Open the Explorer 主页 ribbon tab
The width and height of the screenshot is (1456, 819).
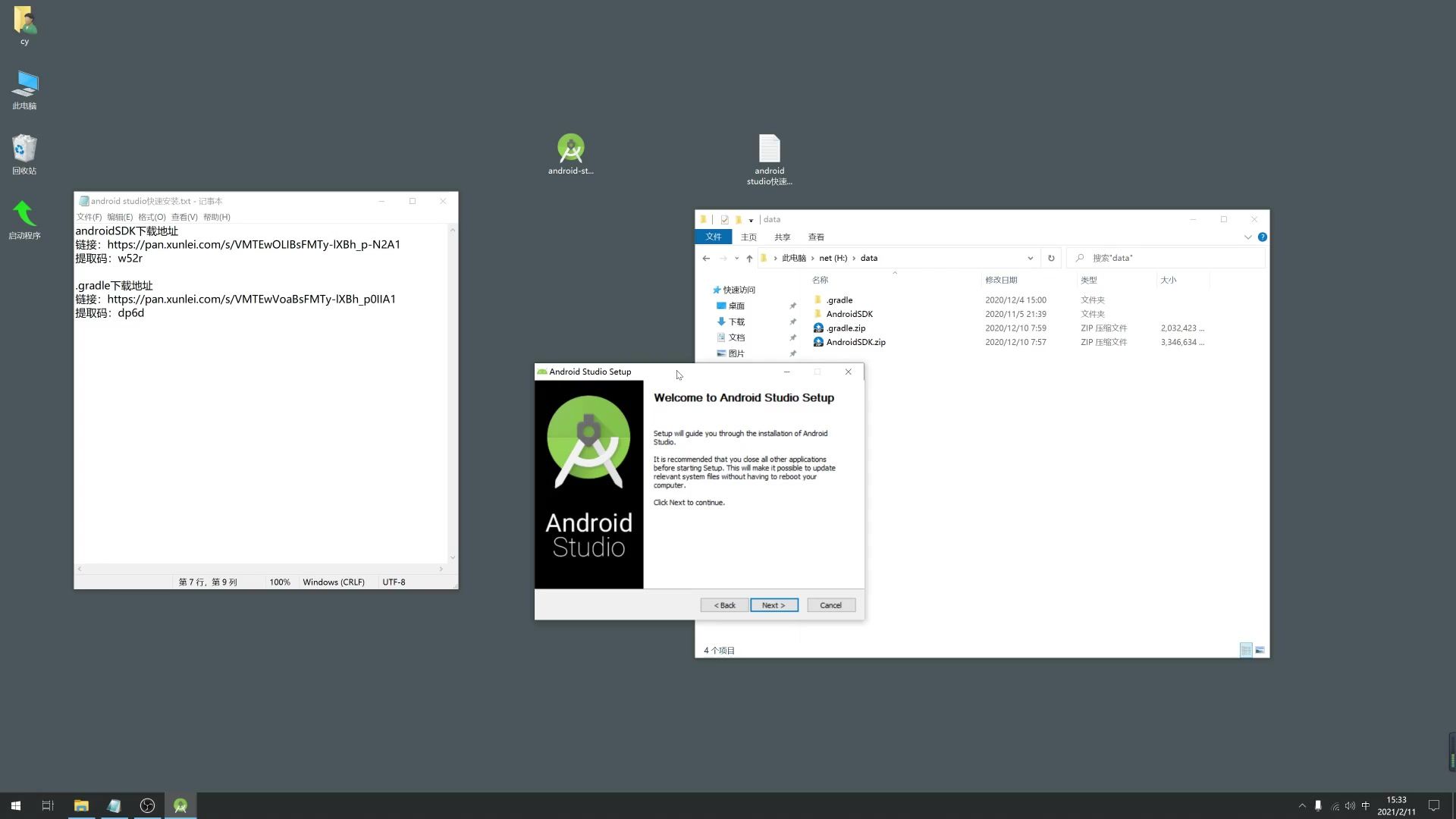pos(748,237)
